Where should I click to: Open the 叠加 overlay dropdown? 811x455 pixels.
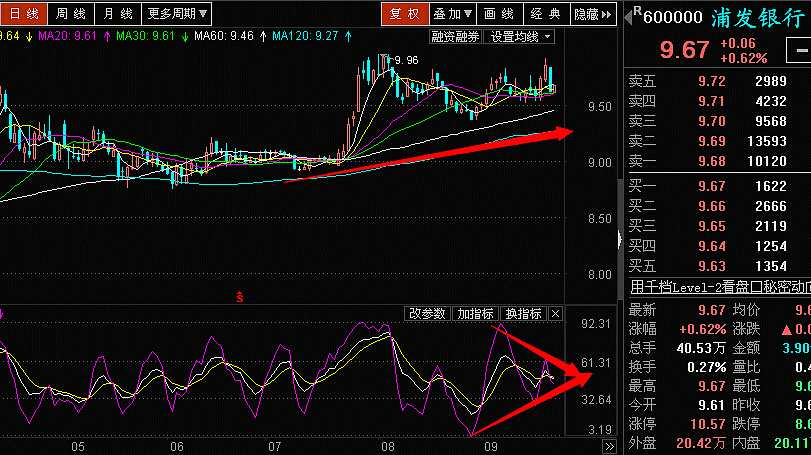click(453, 13)
